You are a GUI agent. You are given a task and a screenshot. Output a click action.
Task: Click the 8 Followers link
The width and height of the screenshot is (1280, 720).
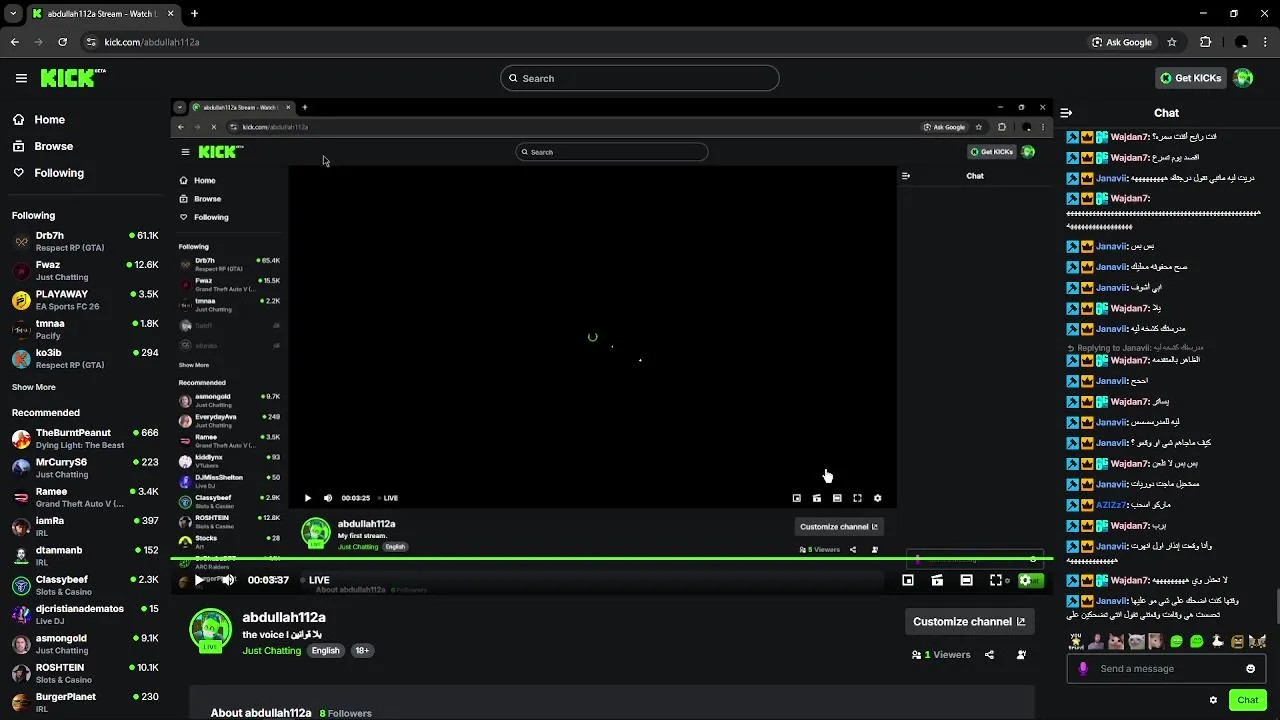tap(345, 714)
